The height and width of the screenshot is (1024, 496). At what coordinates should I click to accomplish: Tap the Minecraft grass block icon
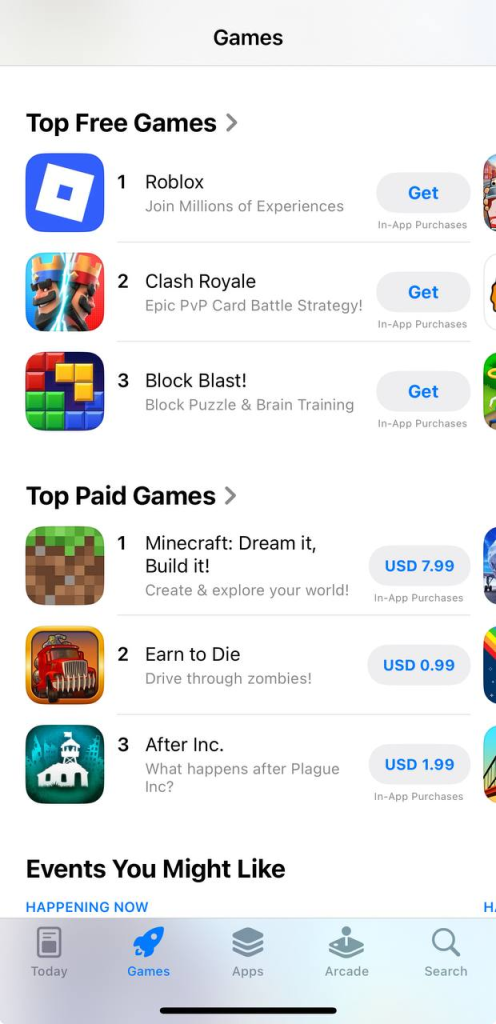65,566
